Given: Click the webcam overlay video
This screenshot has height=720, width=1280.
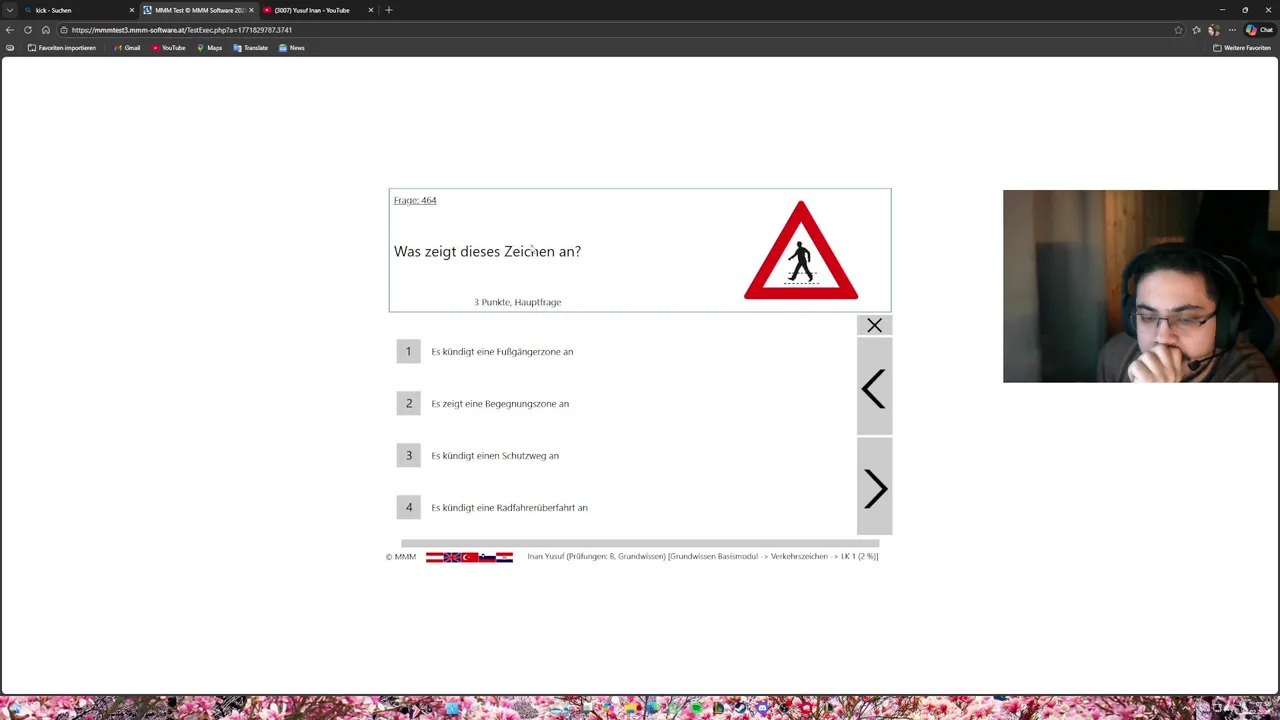Looking at the screenshot, I should coord(1141,286).
